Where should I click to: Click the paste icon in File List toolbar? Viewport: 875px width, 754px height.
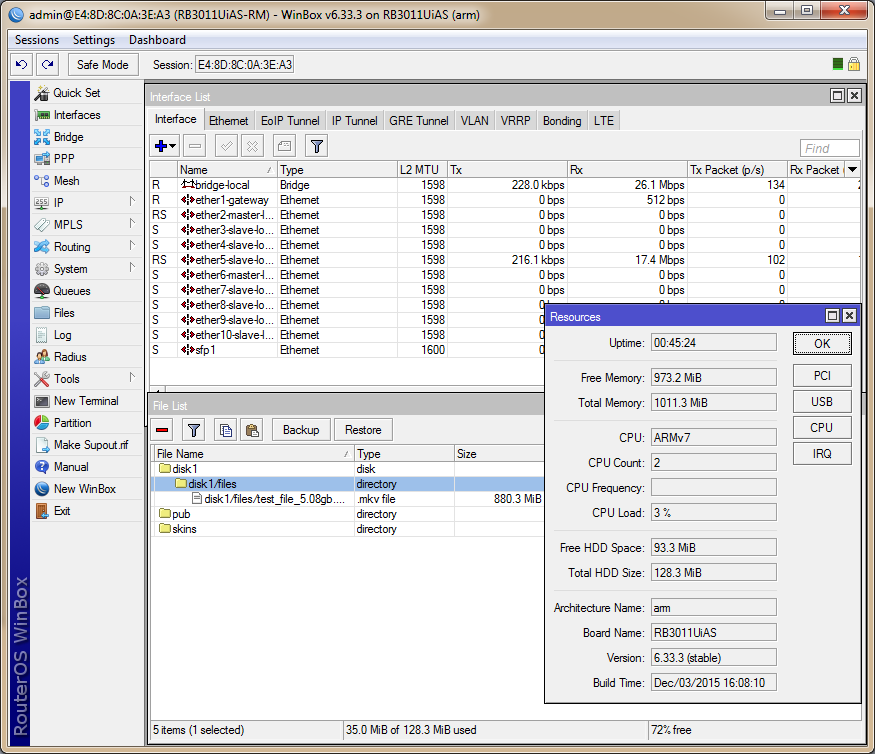tap(252, 430)
